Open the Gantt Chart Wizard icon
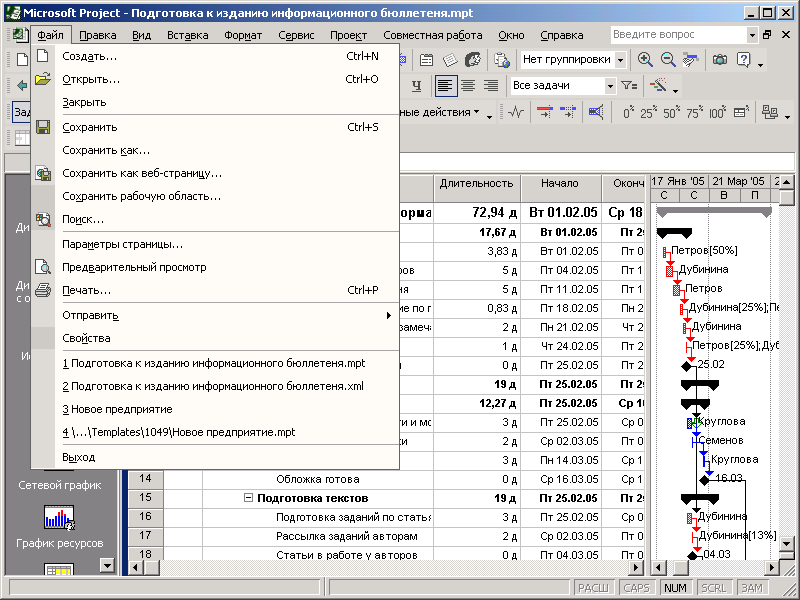 658,86
